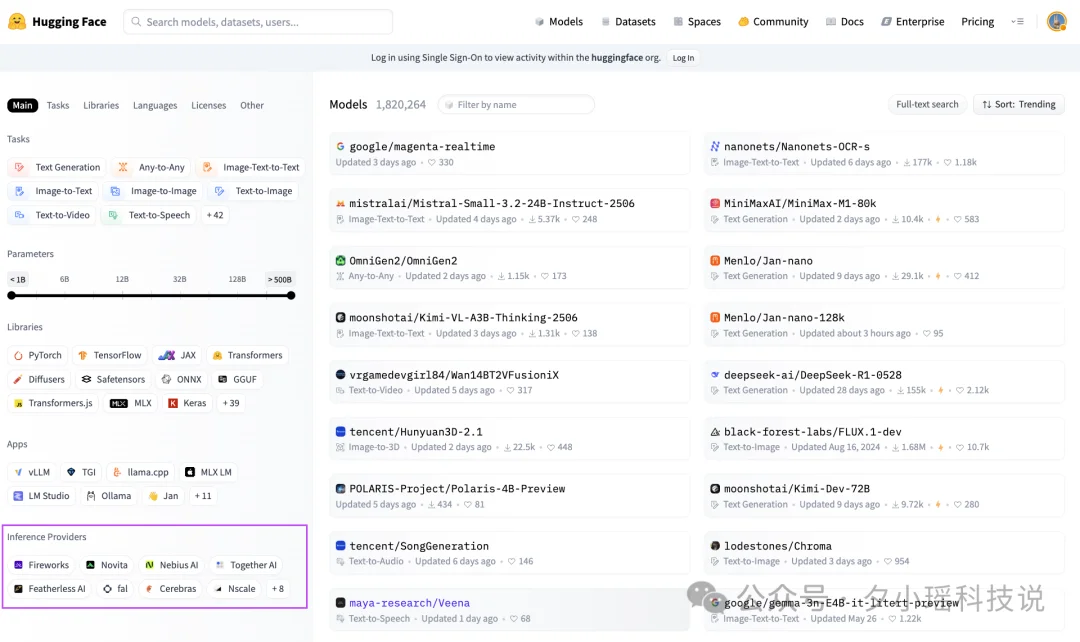The height and width of the screenshot is (642, 1080).
Task: Click the left parameters slider handle
Action: point(12,296)
